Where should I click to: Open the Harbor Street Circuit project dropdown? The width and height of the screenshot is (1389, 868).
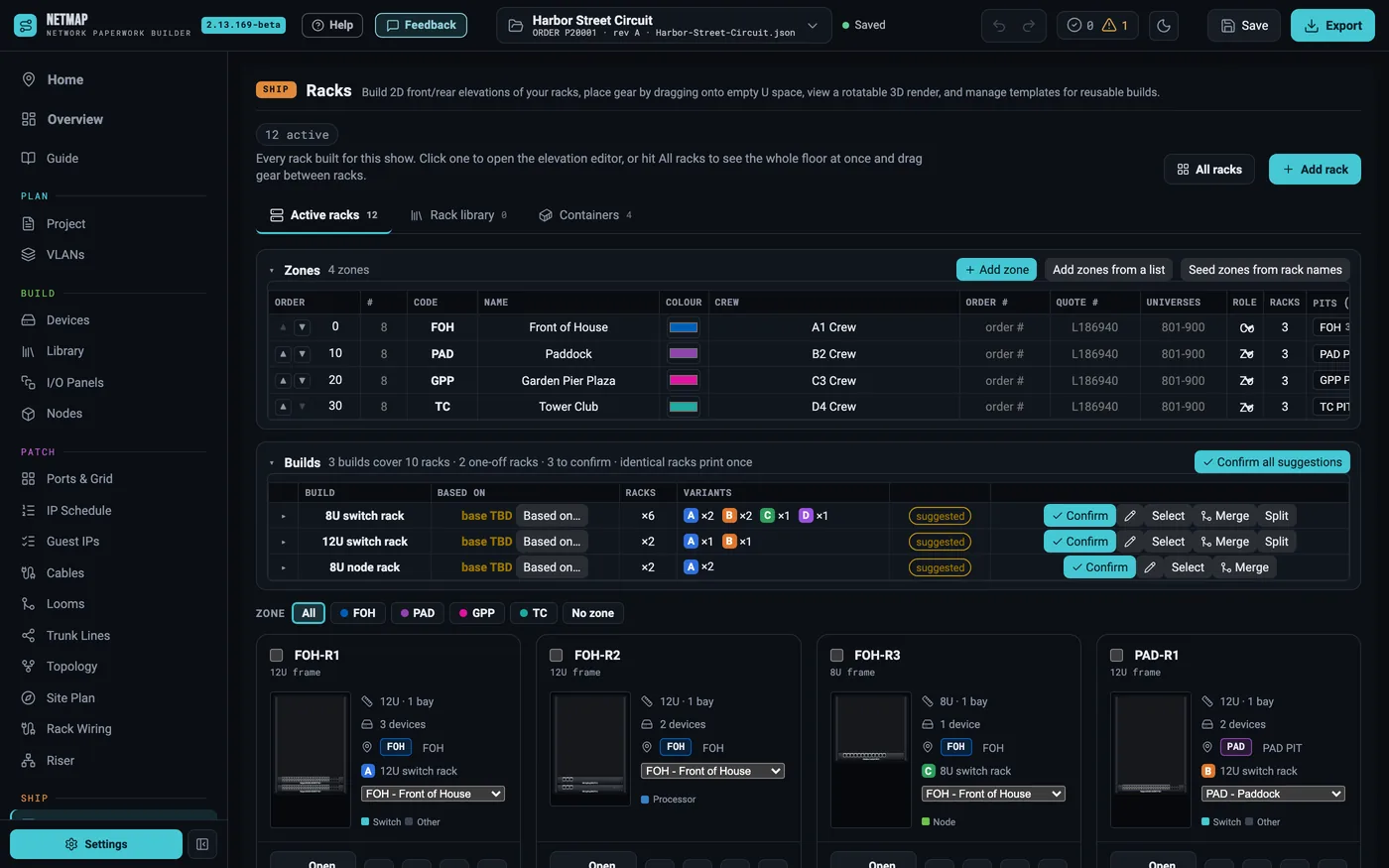663,26
